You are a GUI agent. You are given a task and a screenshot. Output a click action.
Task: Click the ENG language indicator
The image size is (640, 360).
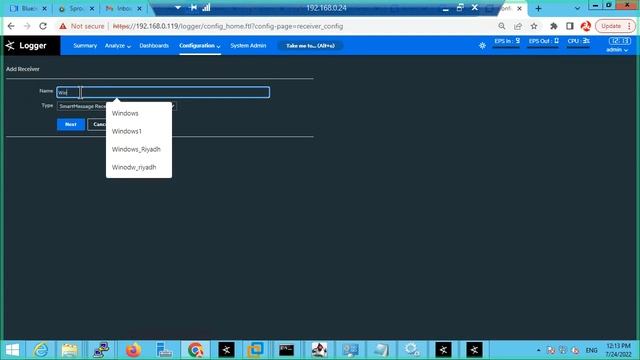591,350
